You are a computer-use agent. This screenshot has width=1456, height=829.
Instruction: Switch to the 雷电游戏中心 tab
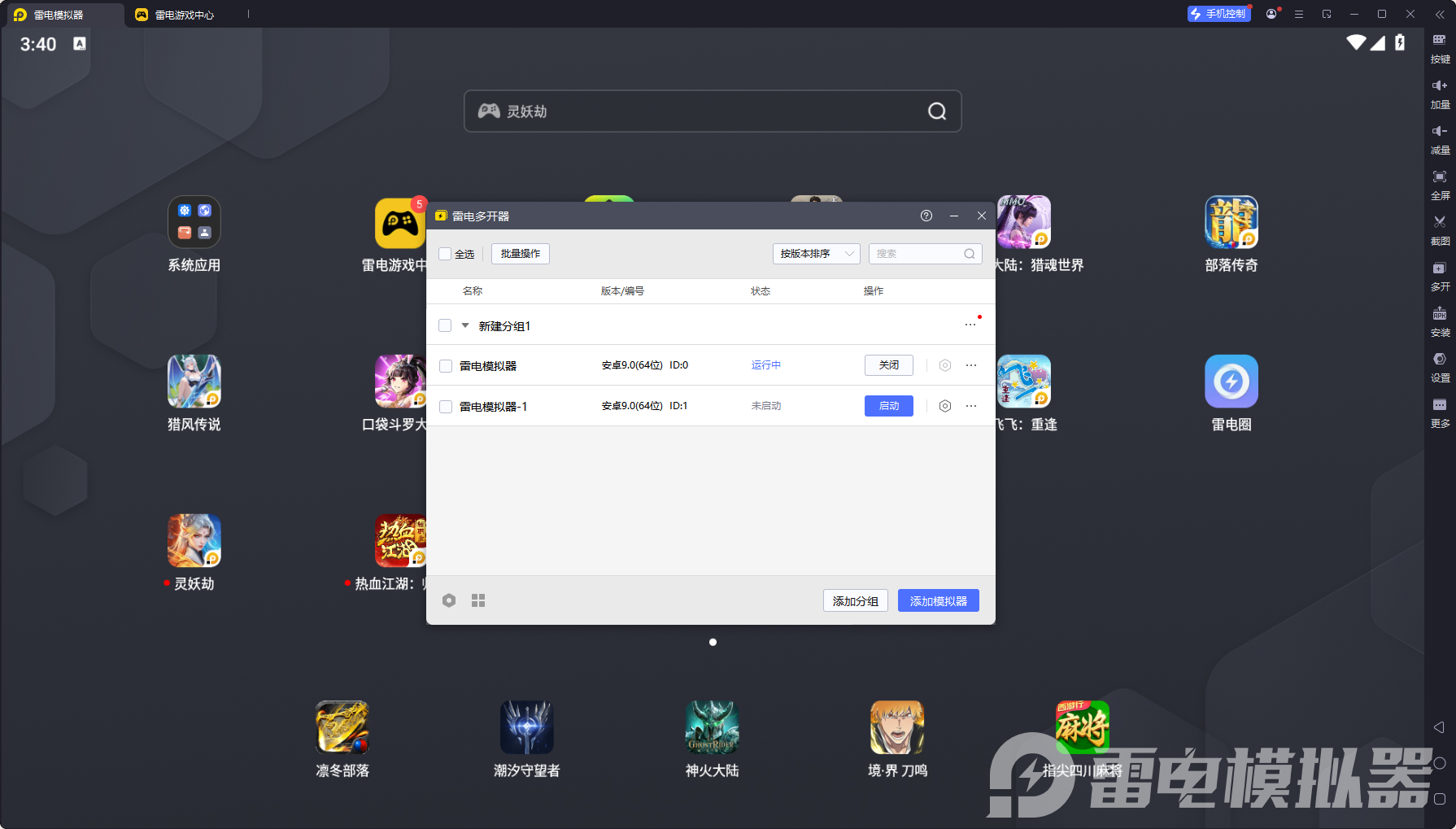pos(184,15)
